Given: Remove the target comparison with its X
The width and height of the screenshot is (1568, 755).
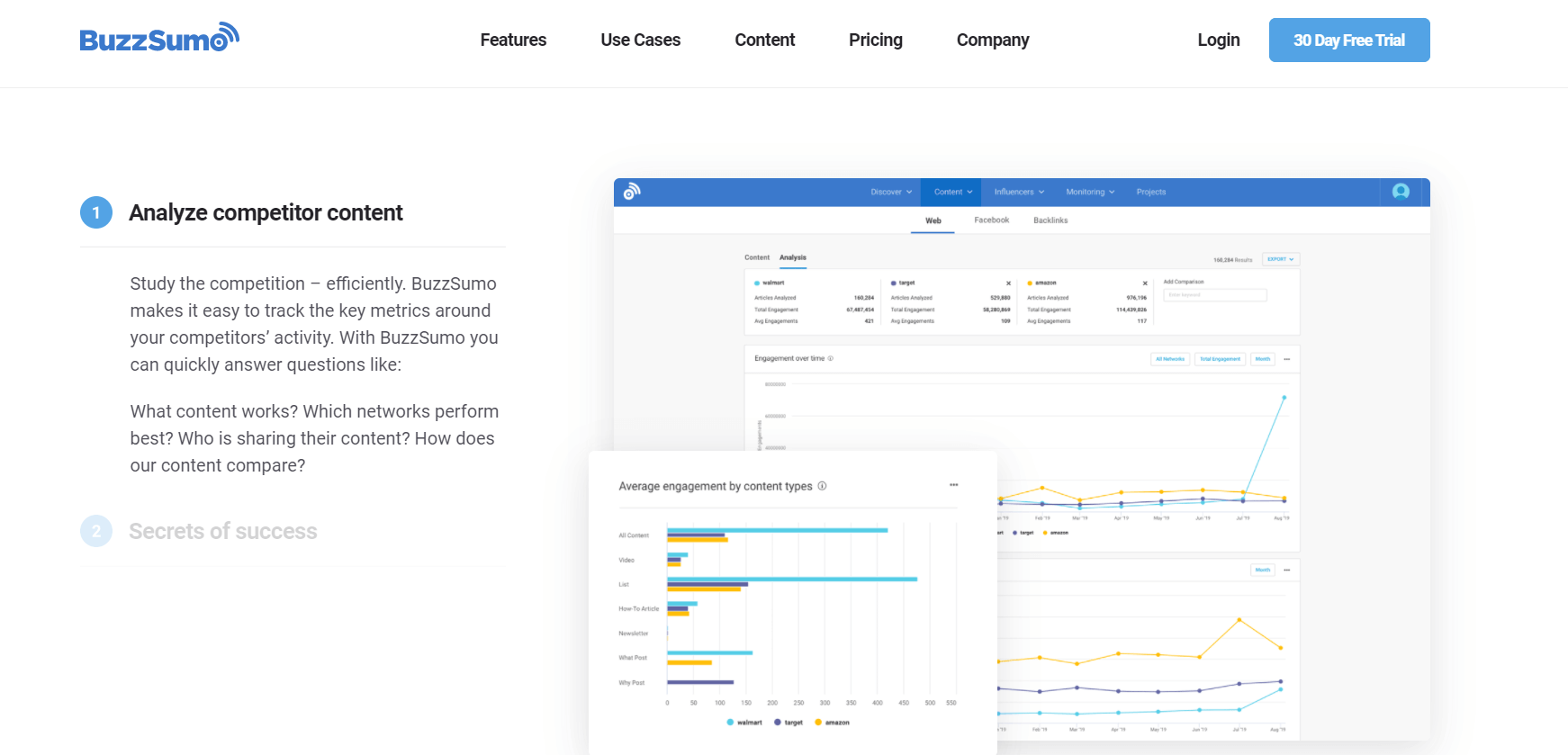Looking at the screenshot, I should [x=1008, y=283].
